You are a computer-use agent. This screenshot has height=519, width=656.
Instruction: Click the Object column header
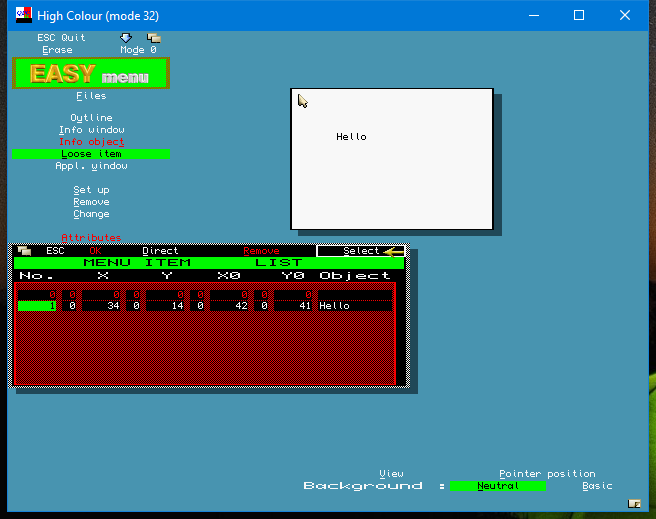355,276
